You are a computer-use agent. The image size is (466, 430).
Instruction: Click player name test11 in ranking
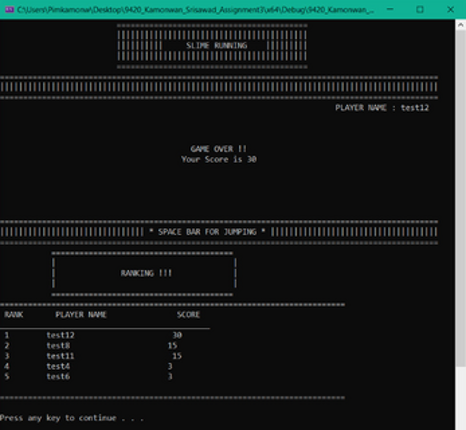60,356
